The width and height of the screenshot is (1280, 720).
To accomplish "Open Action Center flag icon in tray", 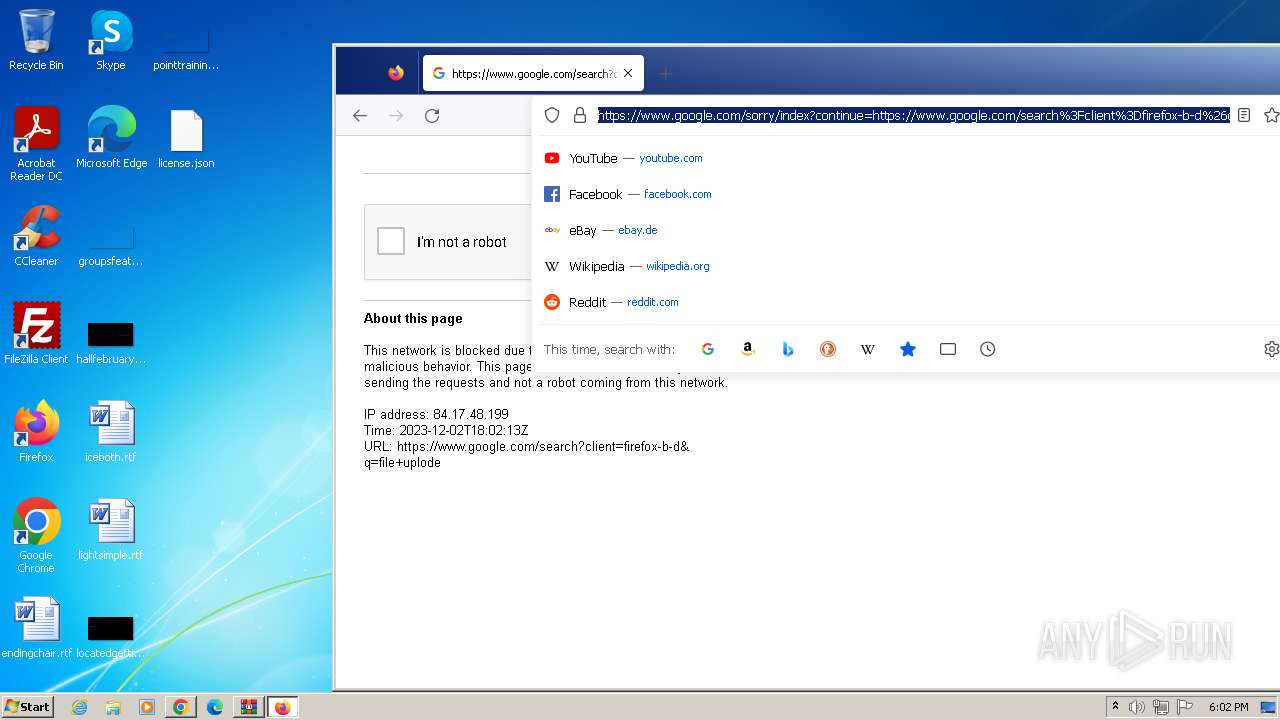I will [x=1185, y=707].
